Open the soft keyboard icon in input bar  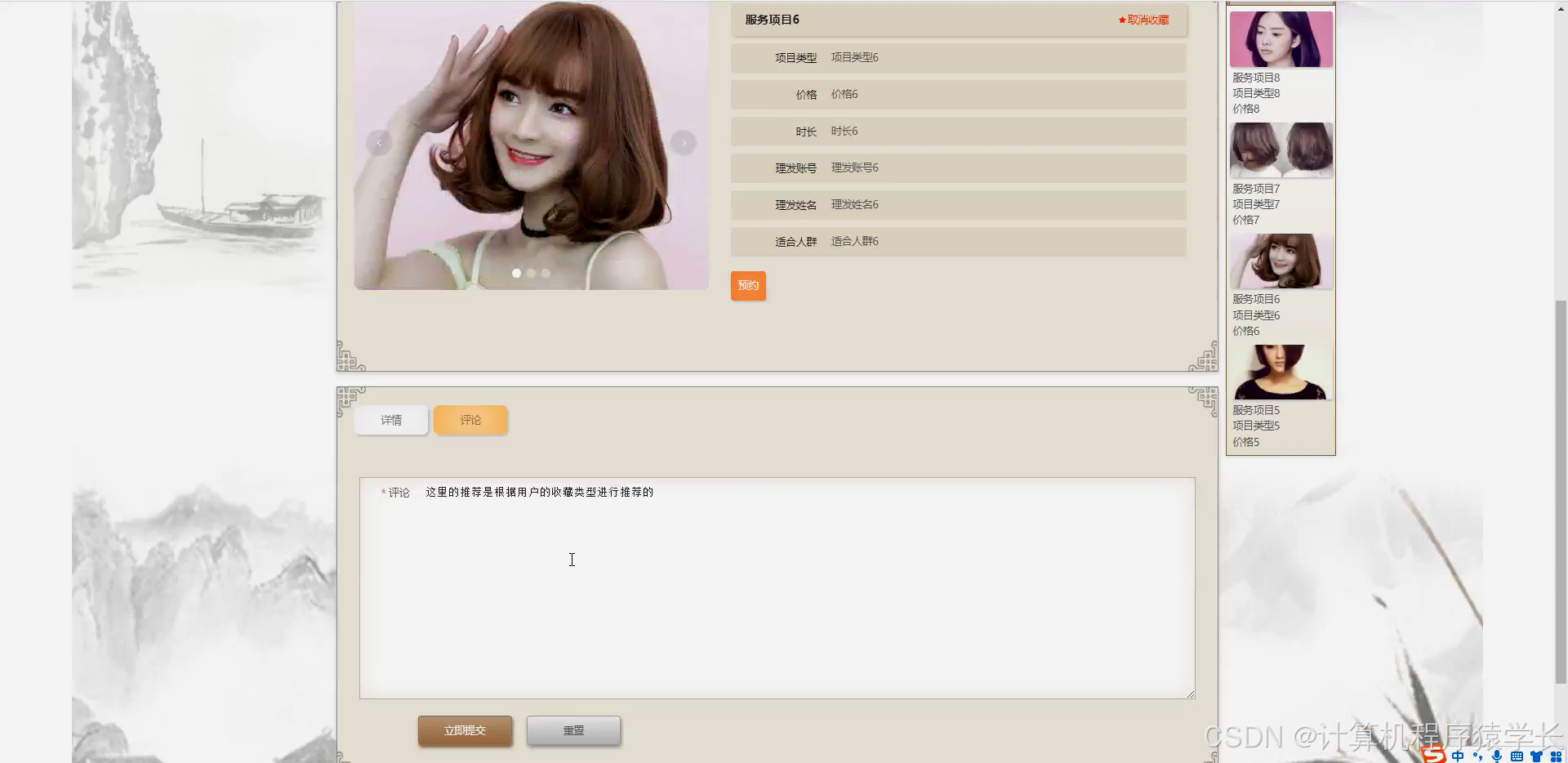click(1517, 756)
